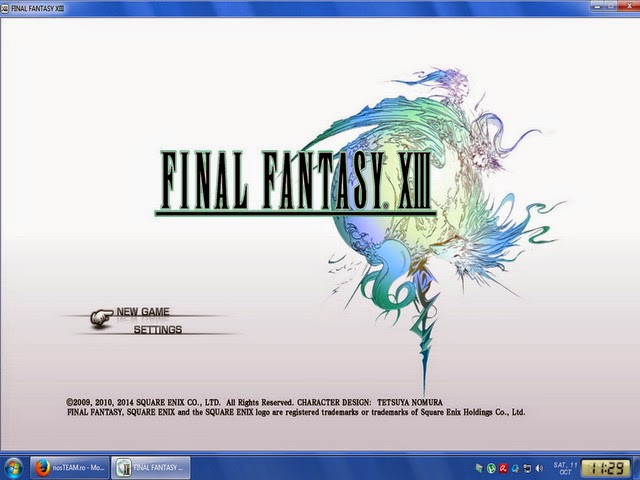Click the first tray icon left of uTorrent
This screenshot has height=480, width=640.
tap(479, 468)
